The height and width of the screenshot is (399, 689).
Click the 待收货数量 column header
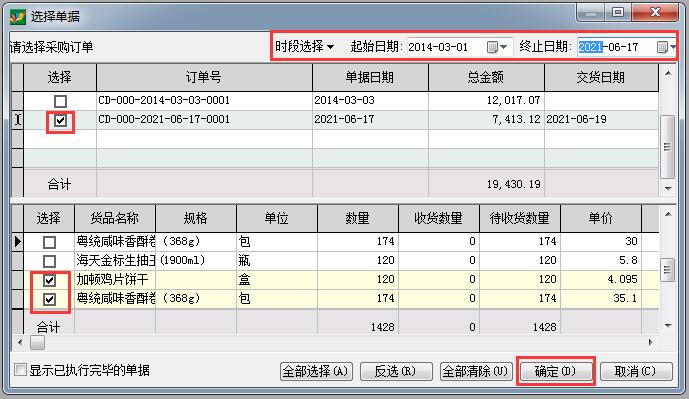pyautogui.click(x=520, y=218)
